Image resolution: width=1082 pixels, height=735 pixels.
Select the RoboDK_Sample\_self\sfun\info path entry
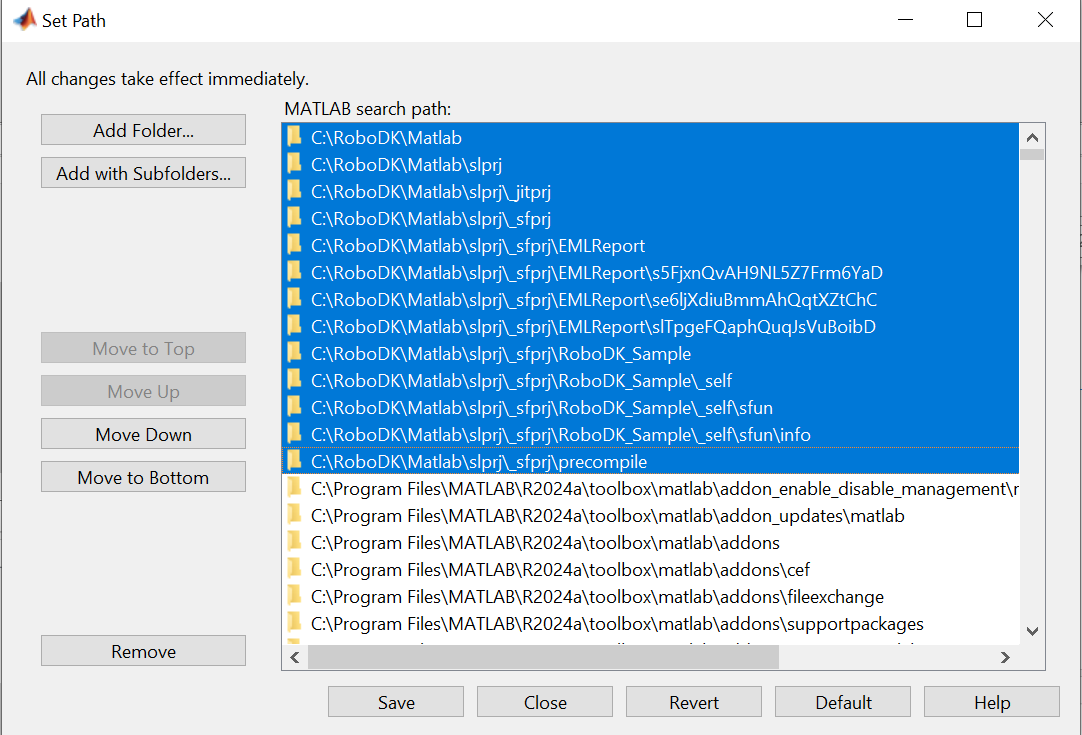(x=560, y=435)
